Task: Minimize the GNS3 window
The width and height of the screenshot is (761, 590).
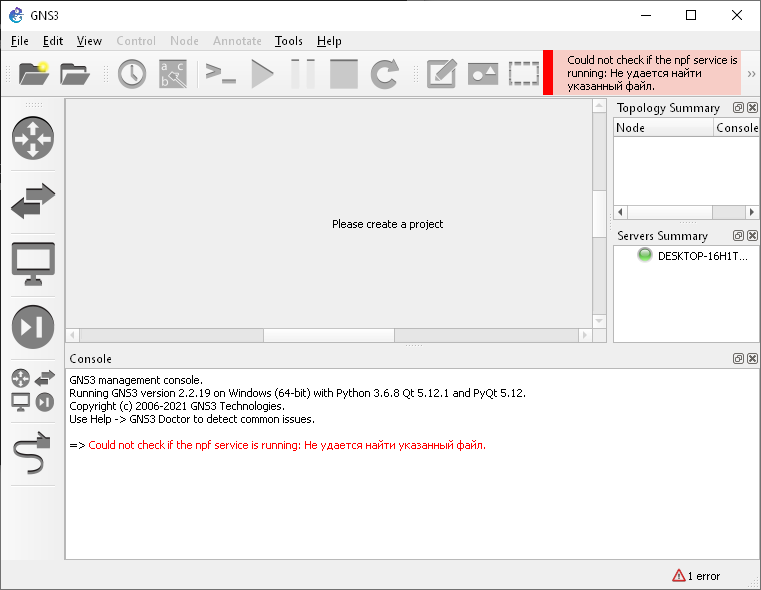Action: [646, 16]
